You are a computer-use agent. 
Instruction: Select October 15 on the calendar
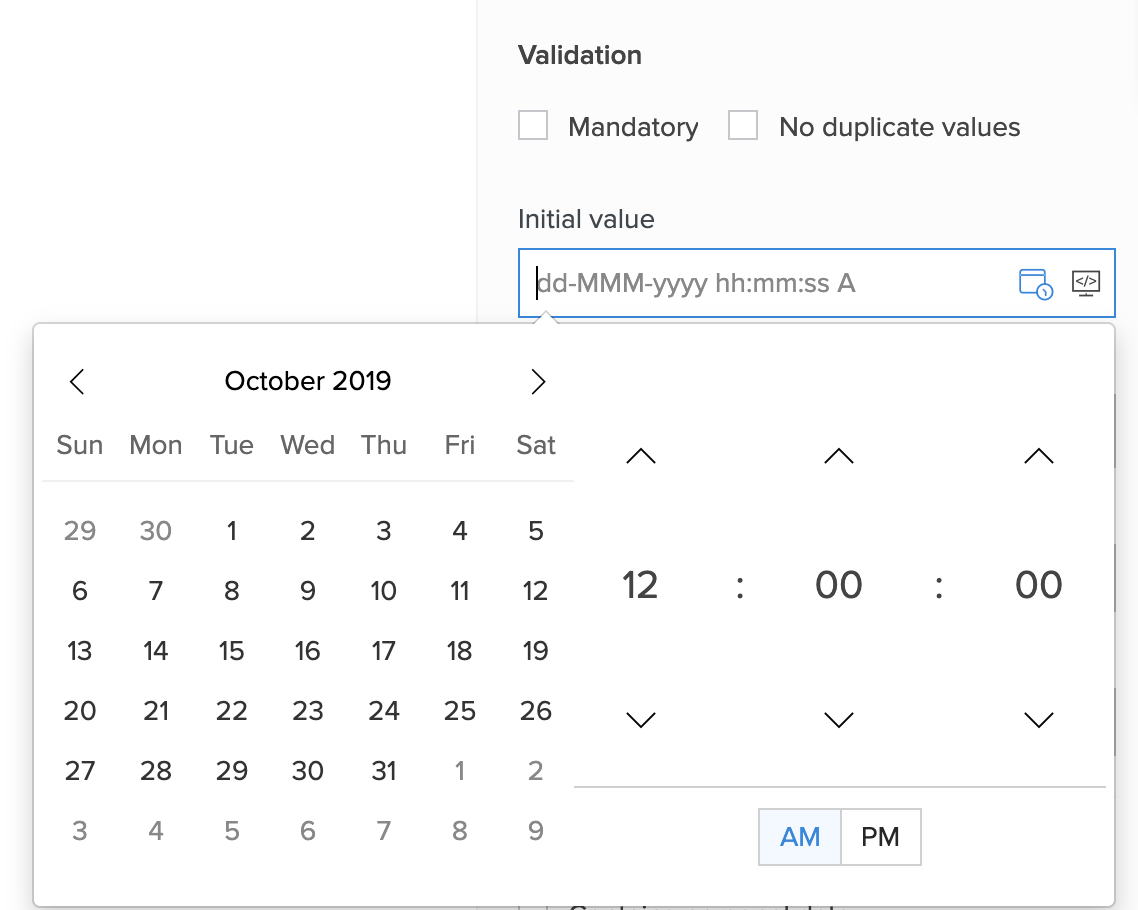(x=231, y=651)
